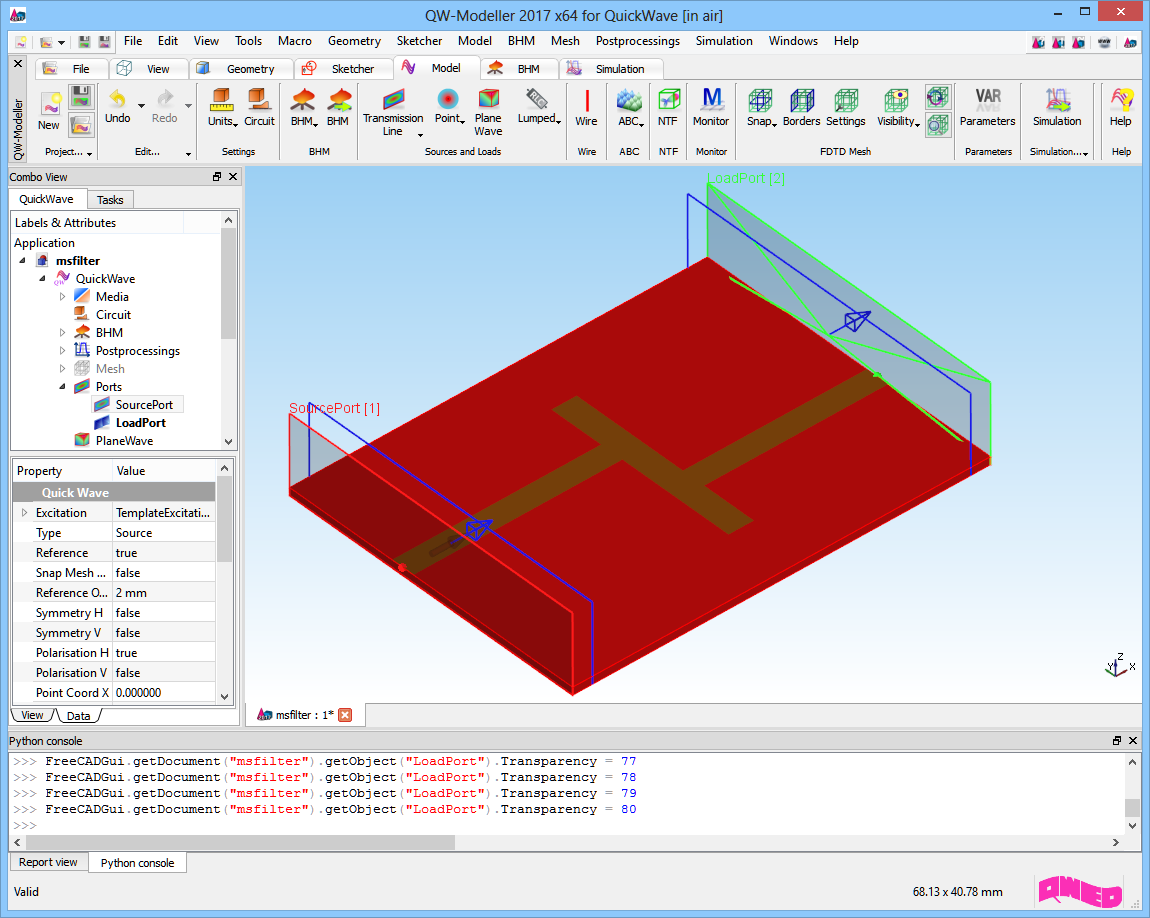This screenshot has width=1150, height=918.
Task: Switch to the View properties tab
Action: (32, 715)
